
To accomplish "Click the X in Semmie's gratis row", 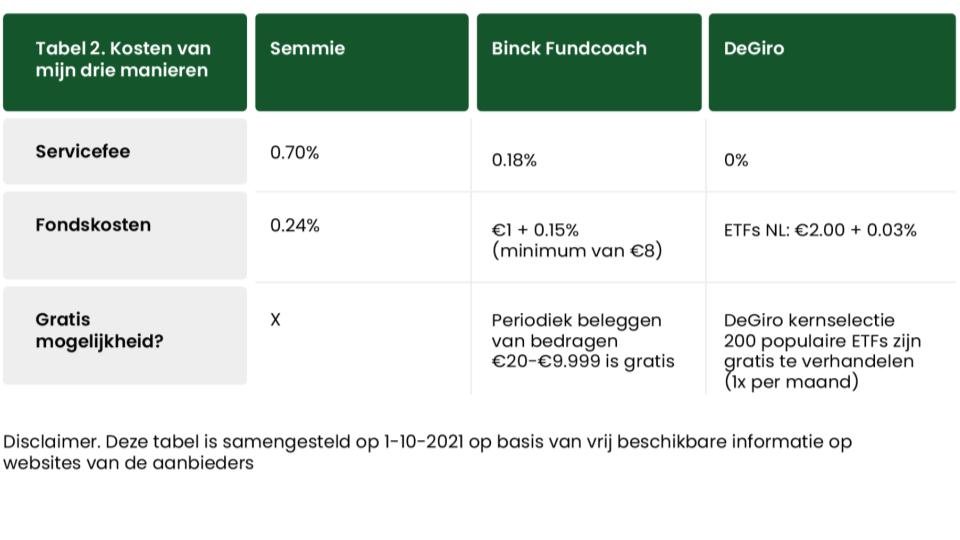I will point(276,320).
